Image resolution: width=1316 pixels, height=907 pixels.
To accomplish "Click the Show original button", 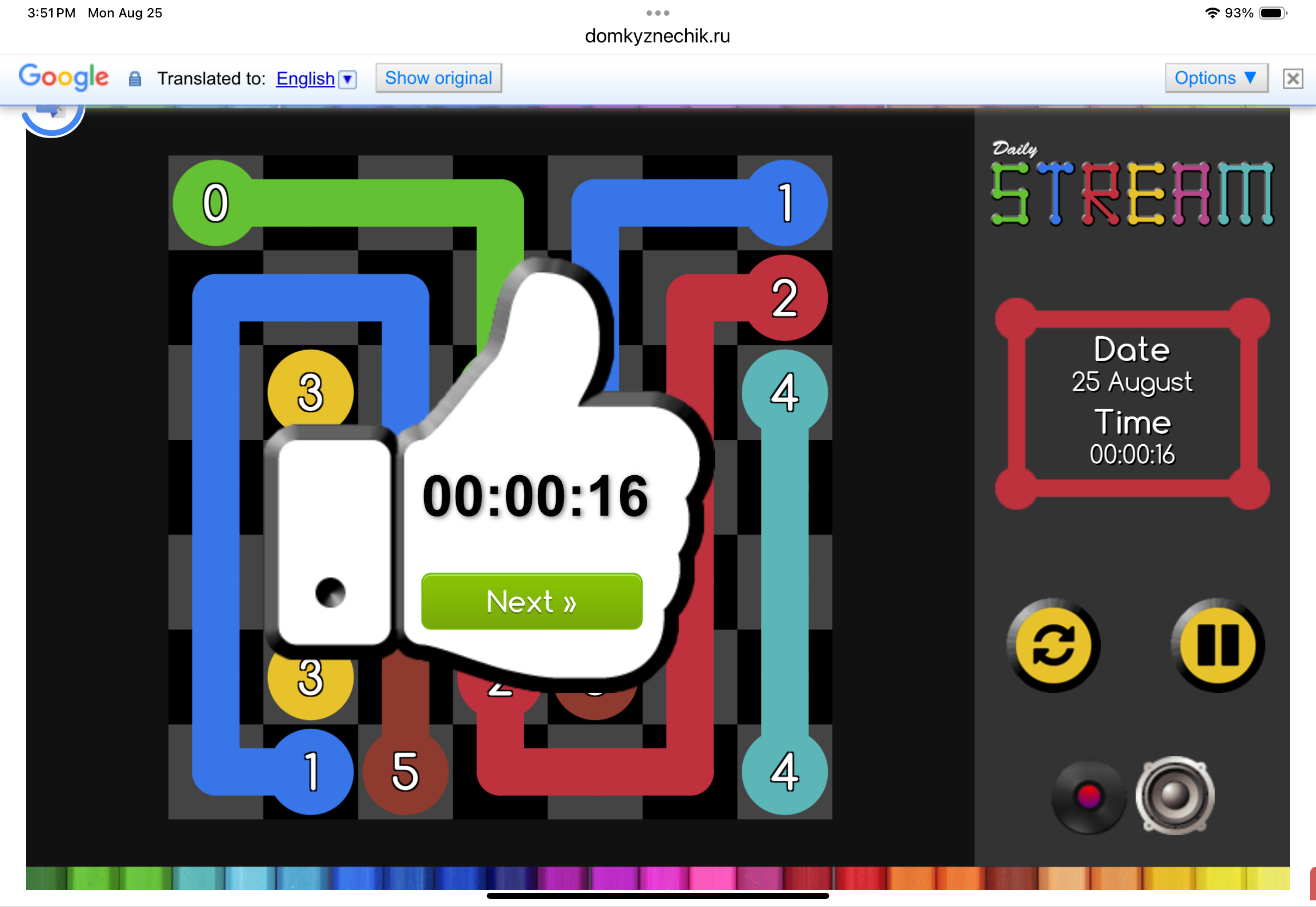I will (x=438, y=78).
